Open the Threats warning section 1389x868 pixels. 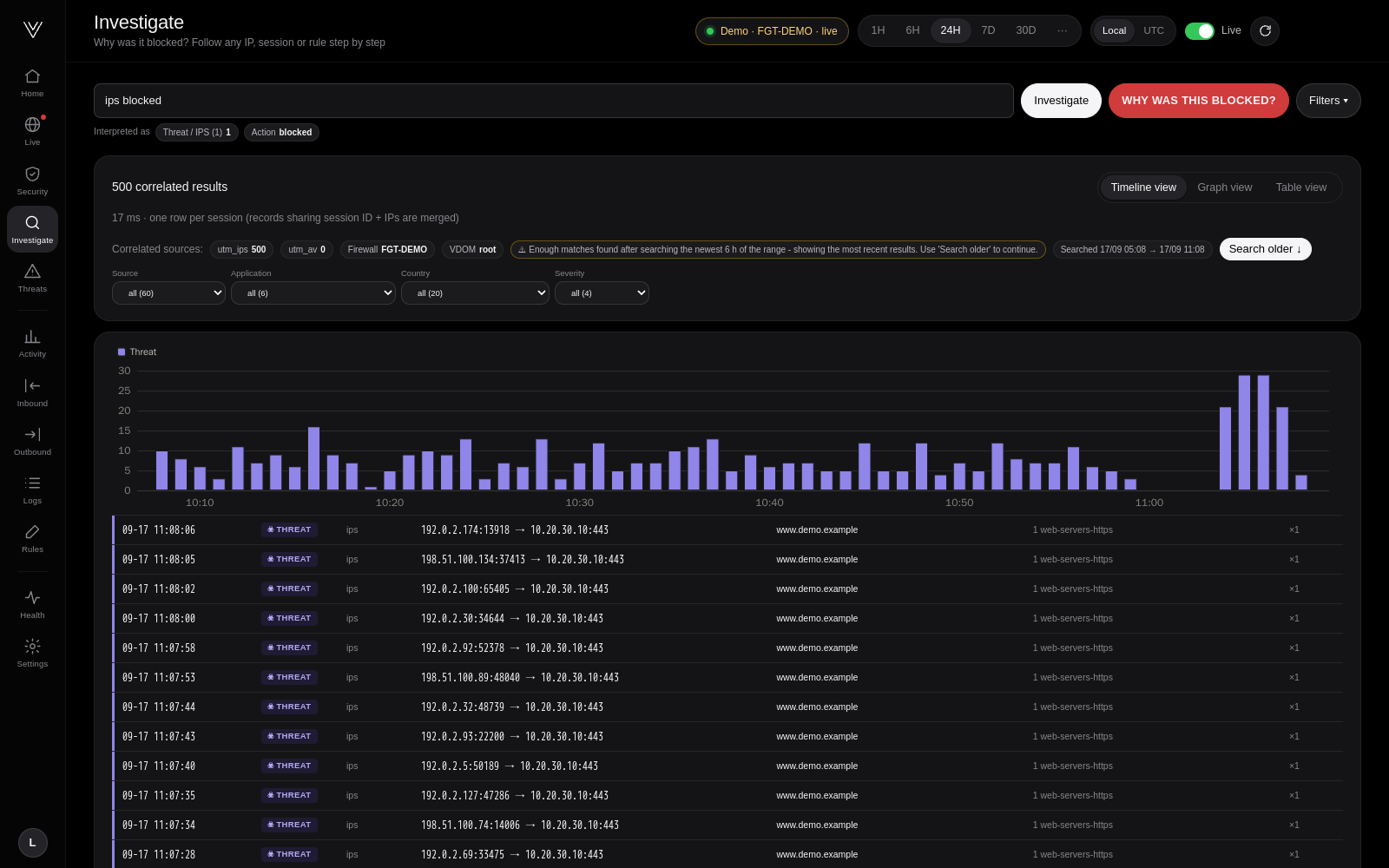point(32,278)
